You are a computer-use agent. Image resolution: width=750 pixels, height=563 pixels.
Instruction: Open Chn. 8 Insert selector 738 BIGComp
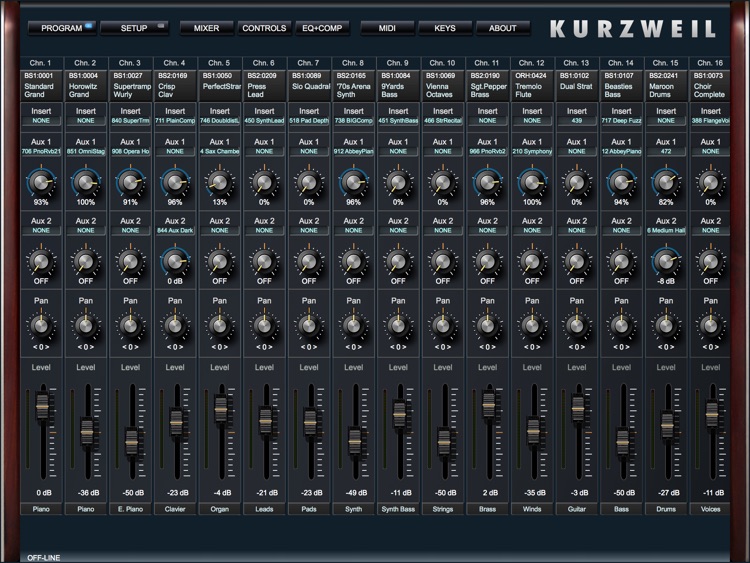[353, 121]
